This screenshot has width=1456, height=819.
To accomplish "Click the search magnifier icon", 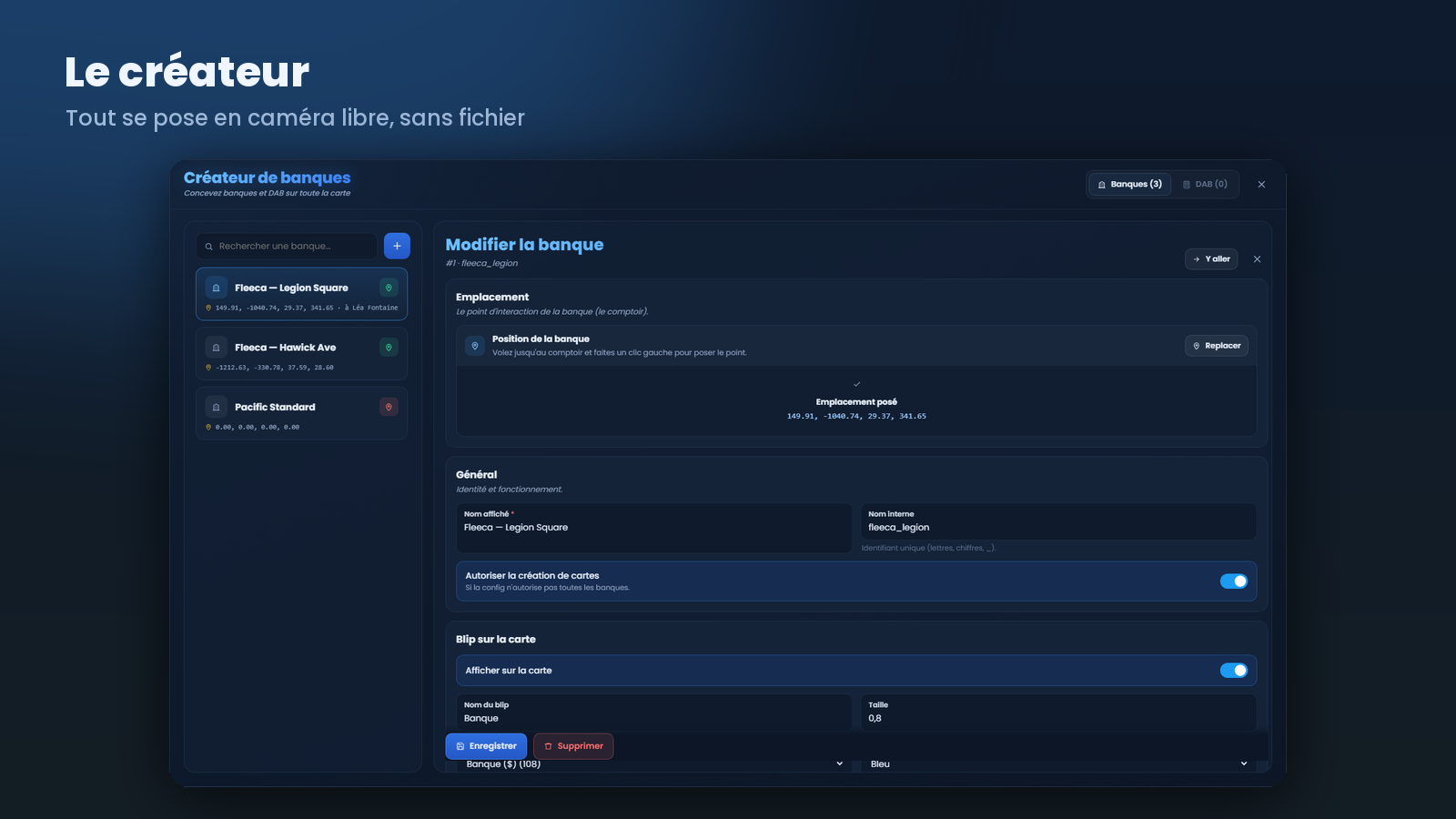I will tap(208, 247).
